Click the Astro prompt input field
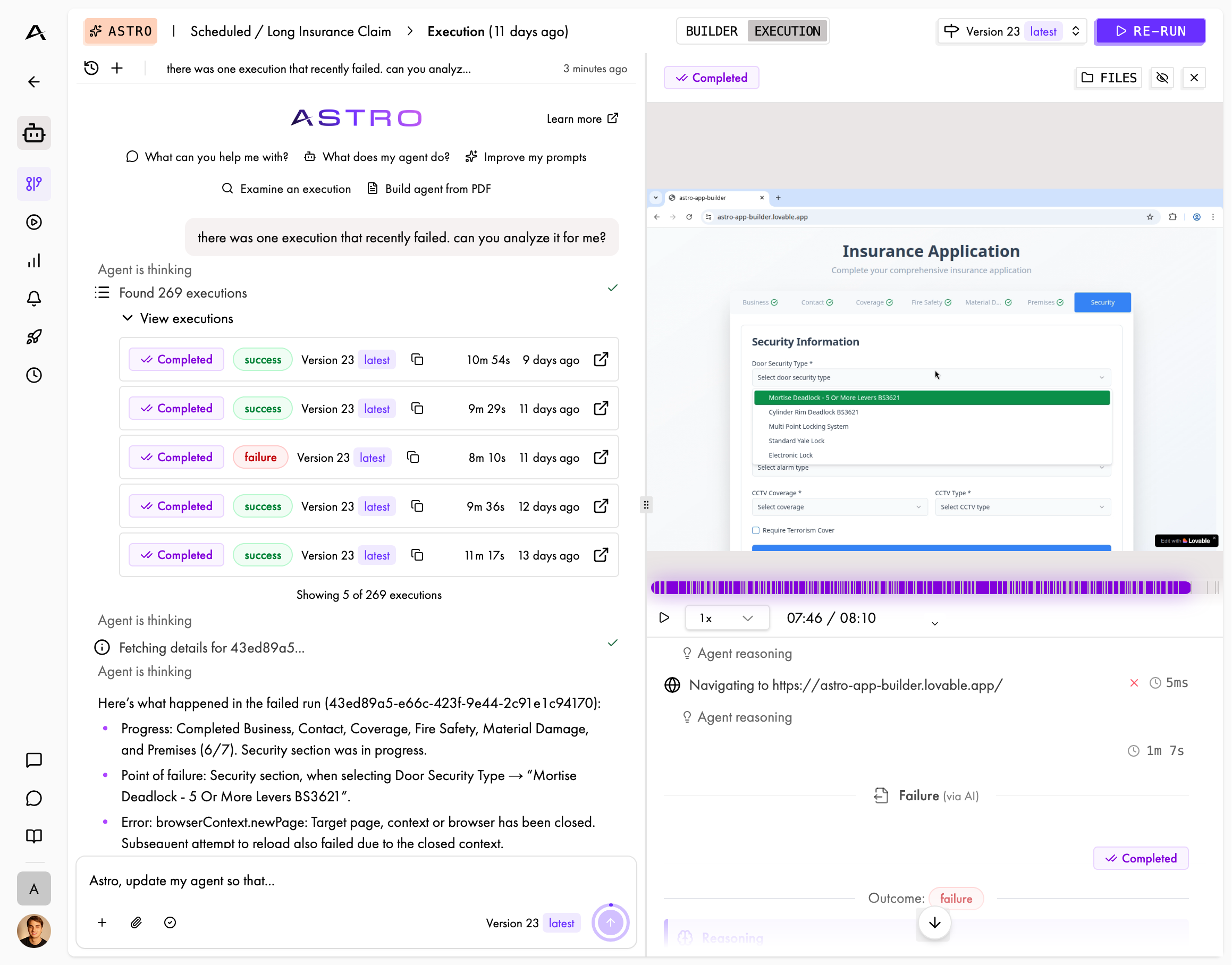 (356, 881)
